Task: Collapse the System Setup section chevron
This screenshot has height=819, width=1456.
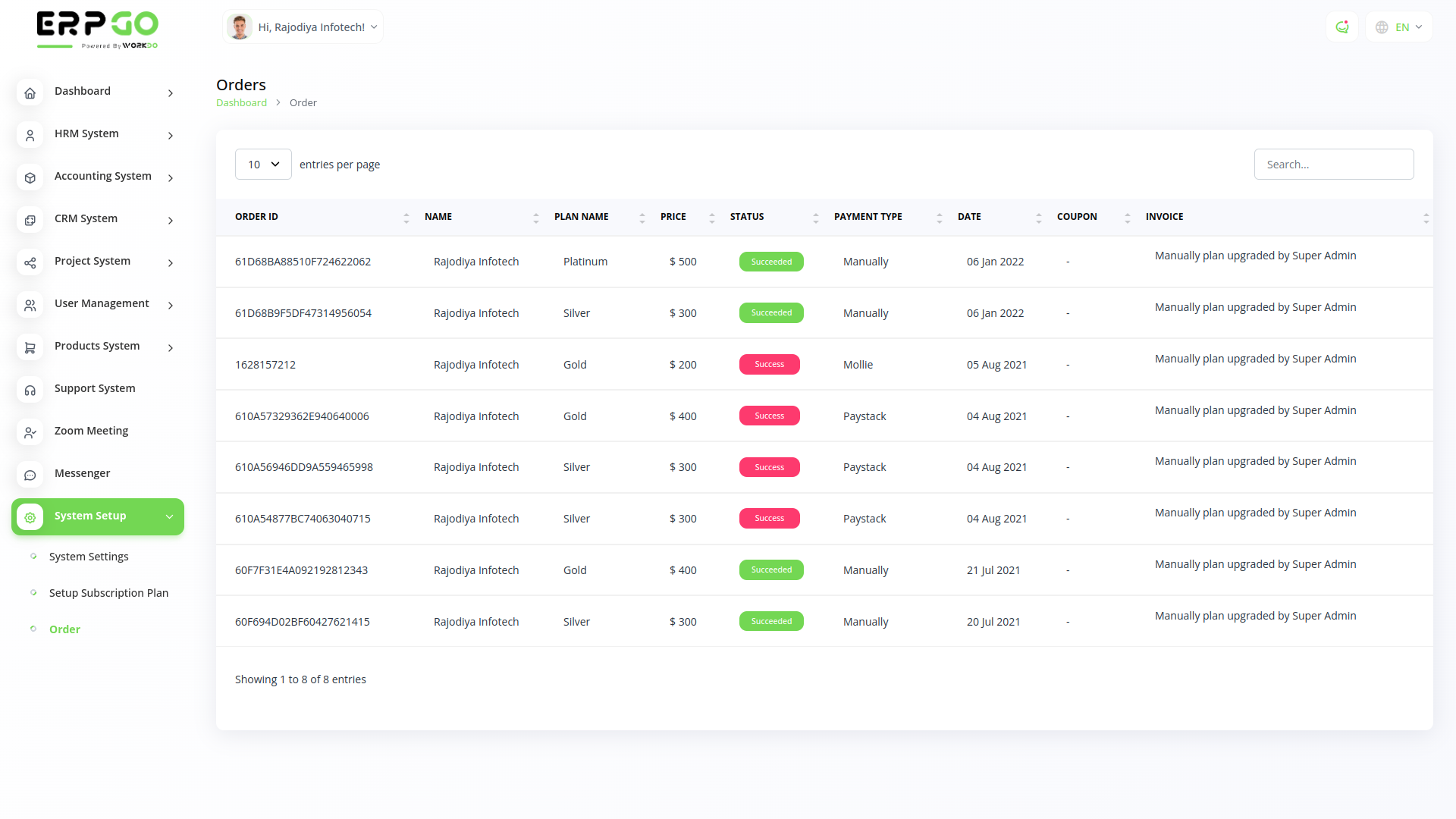Action: [x=169, y=516]
